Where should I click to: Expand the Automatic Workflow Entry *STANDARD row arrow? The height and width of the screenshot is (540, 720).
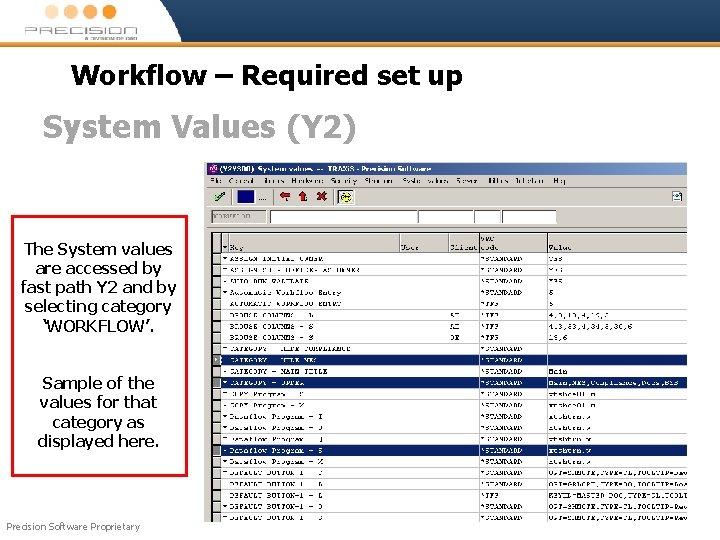225,292
